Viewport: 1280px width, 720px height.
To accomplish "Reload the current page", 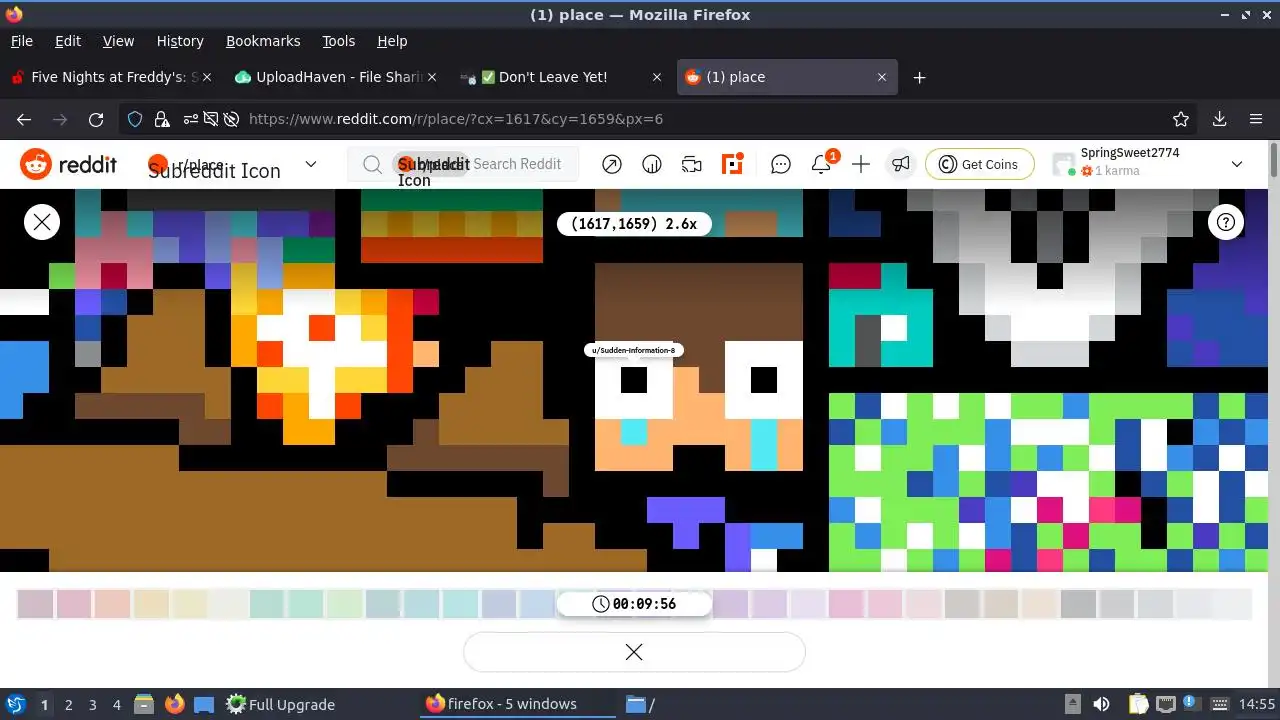I will pos(96,119).
